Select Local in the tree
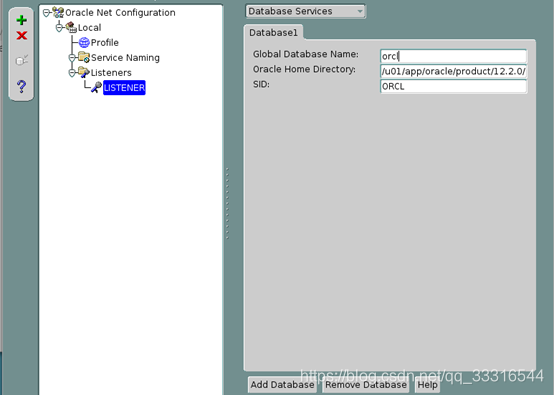554x395 pixels. click(89, 28)
